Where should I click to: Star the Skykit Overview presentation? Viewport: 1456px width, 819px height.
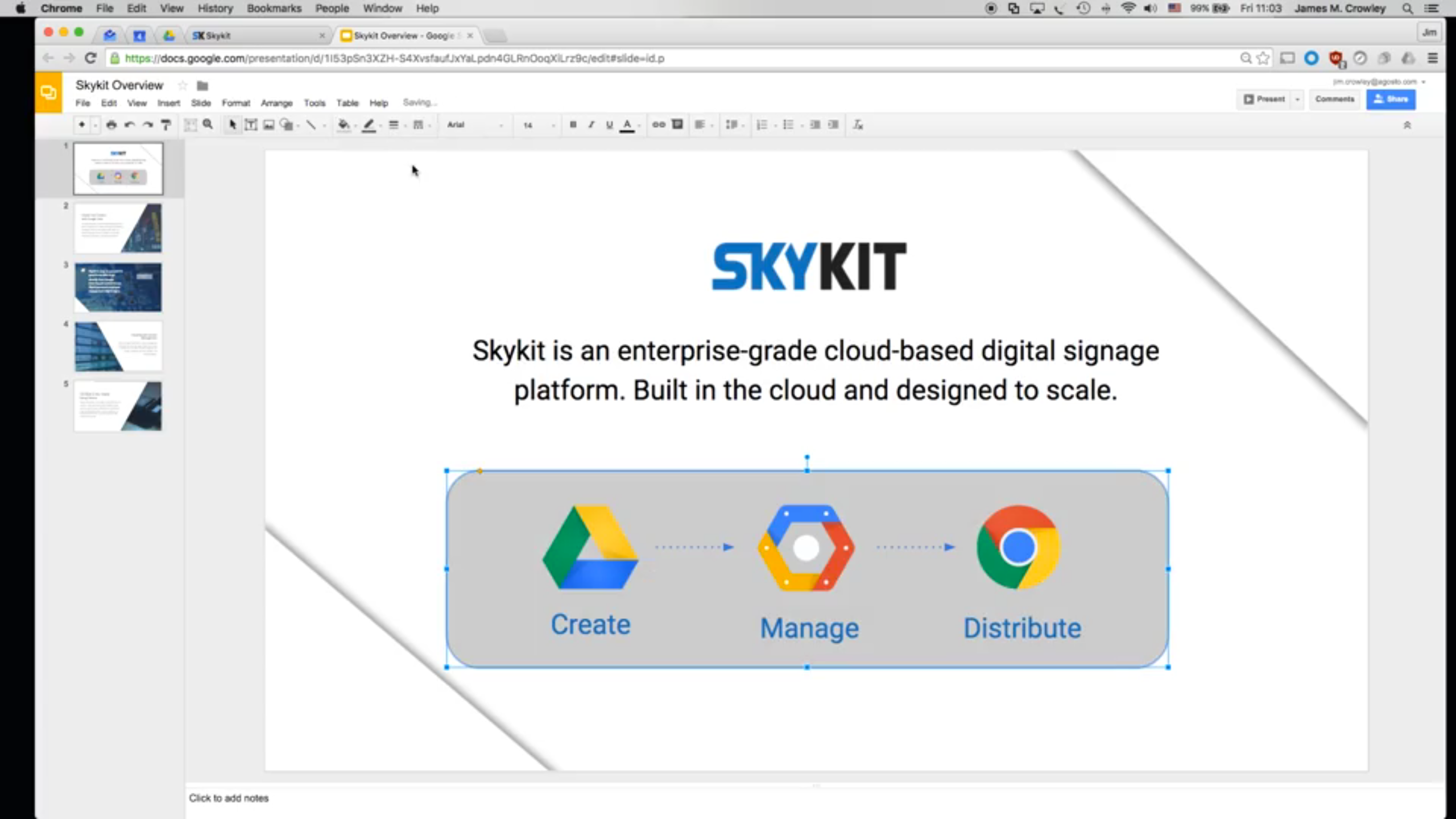pyautogui.click(x=183, y=85)
